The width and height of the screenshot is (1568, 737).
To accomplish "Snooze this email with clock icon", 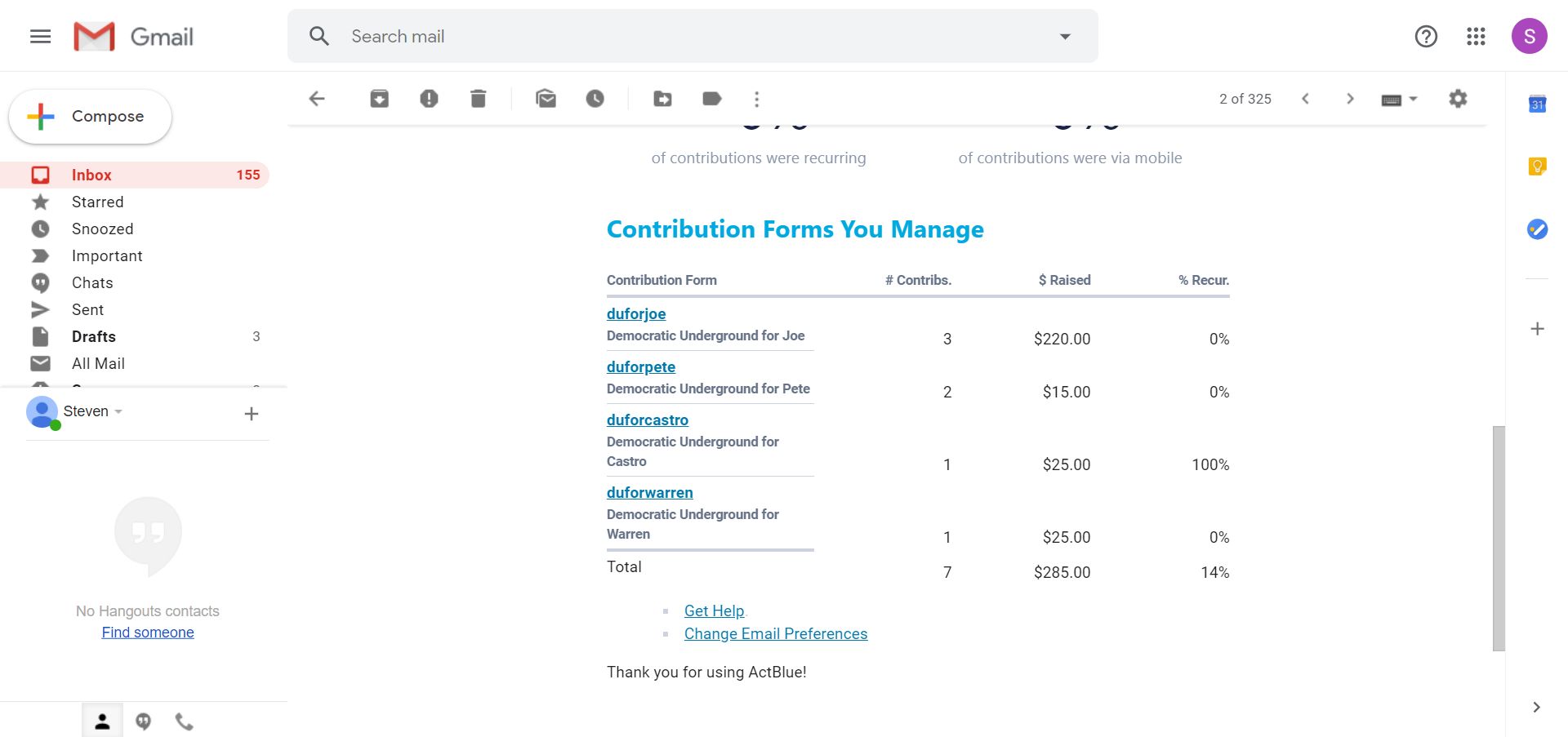I will 595,99.
